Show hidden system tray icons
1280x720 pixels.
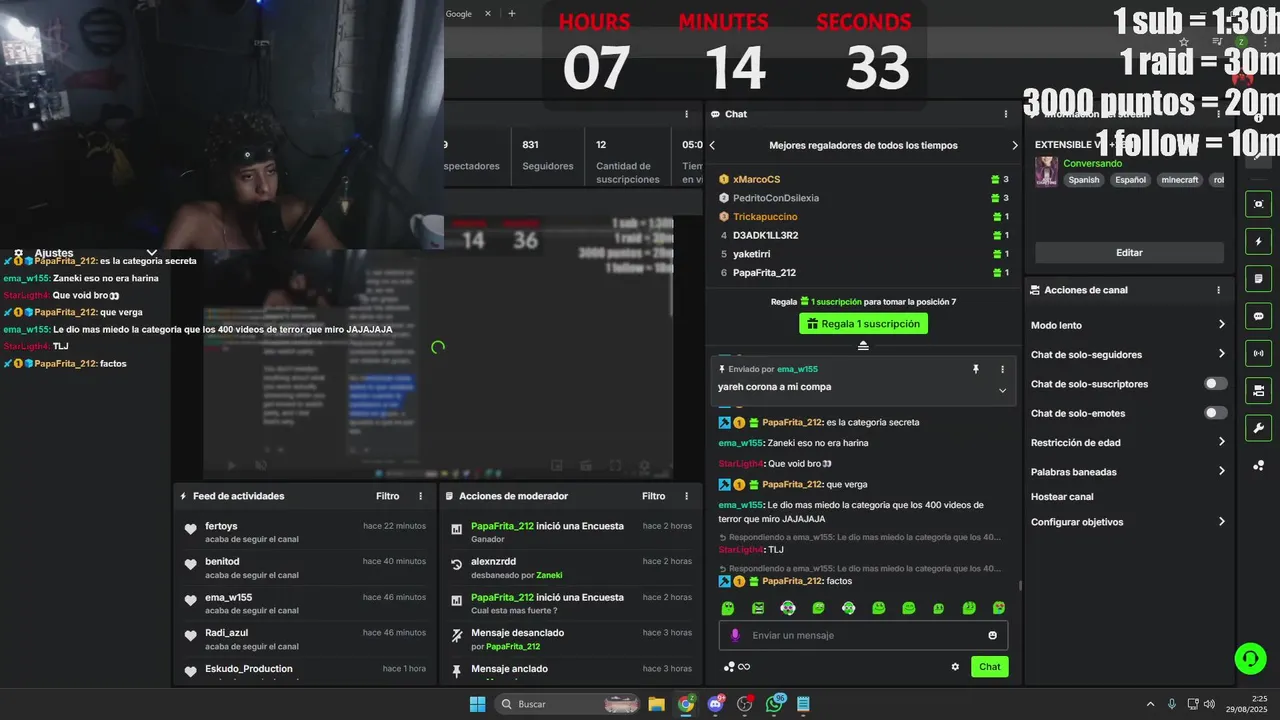tap(1150, 704)
